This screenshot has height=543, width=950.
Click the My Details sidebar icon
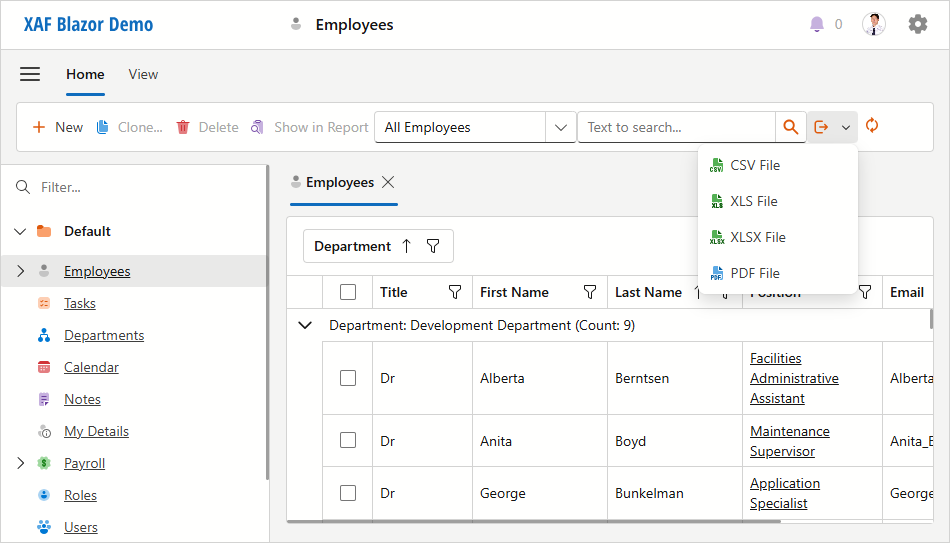tap(44, 431)
